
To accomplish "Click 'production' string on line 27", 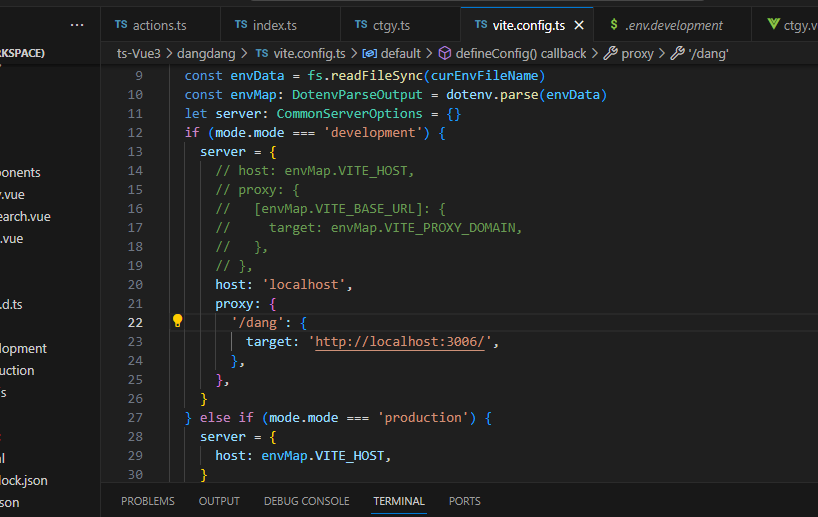I will [423, 417].
